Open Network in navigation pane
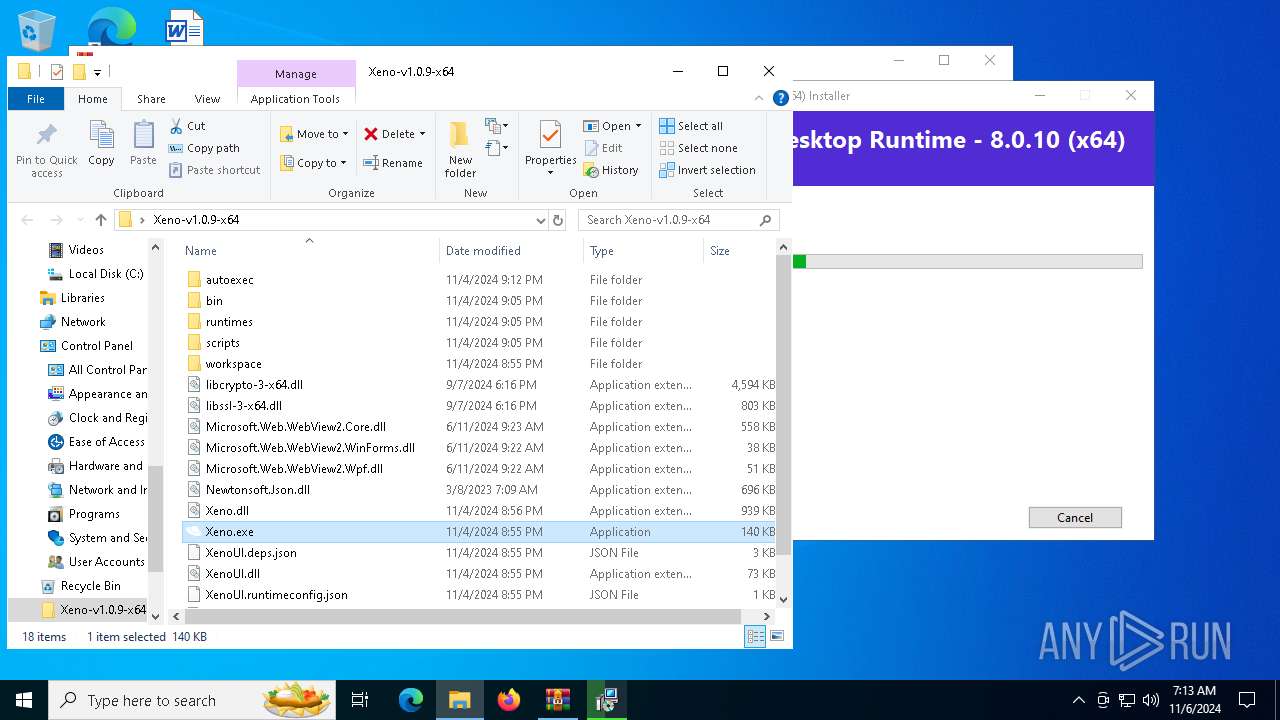This screenshot has width=1280, height=720. tap(83, 322)
